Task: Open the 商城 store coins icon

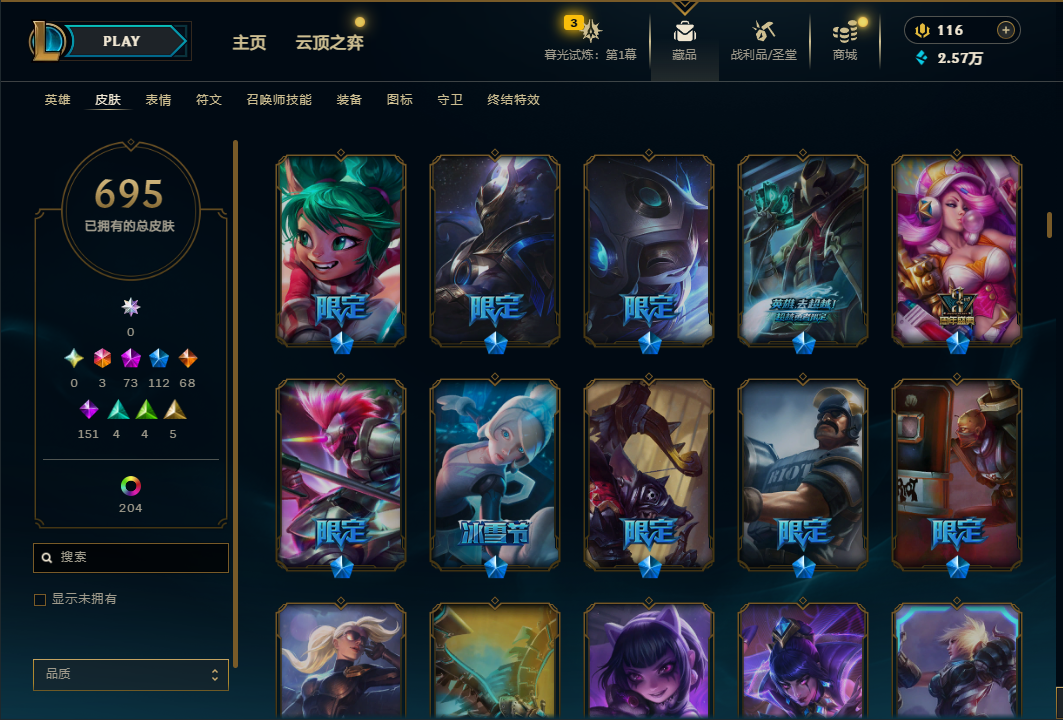Action: 845,32
